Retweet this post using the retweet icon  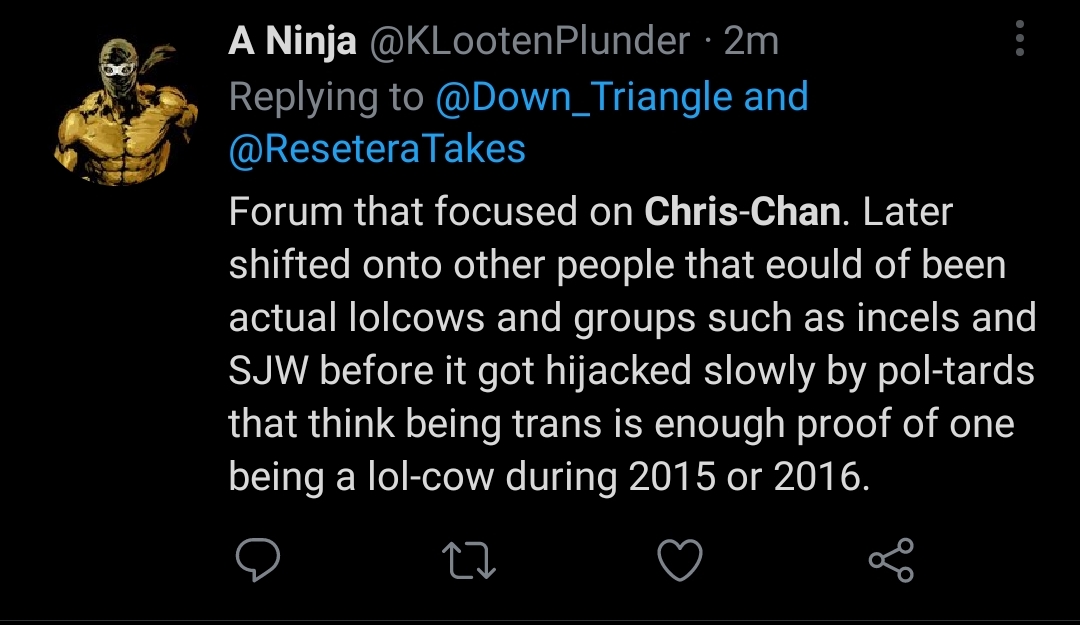(470, 560)
